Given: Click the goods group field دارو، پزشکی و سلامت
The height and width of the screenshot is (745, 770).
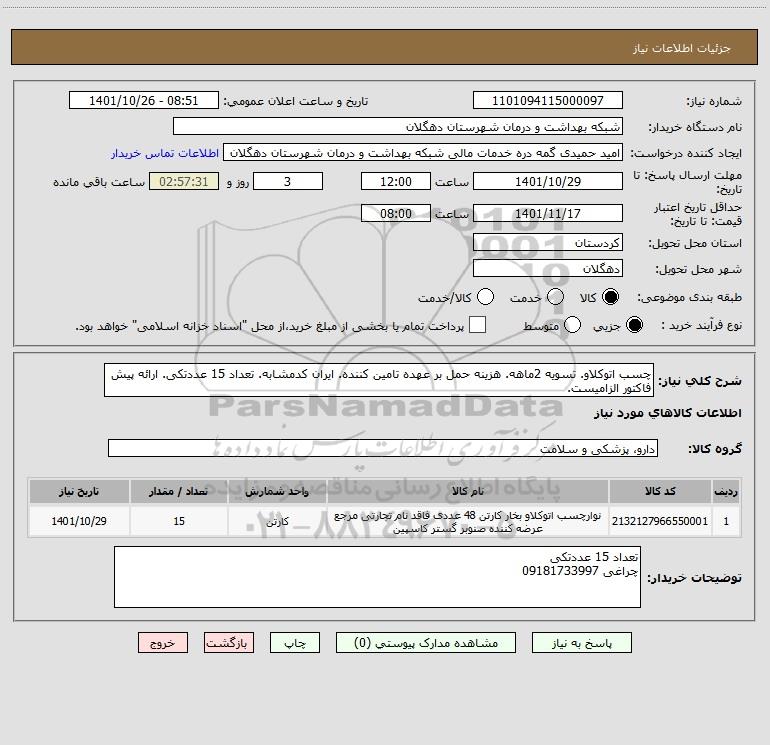Looking at the screenshot, I should (x=383, y=448).
